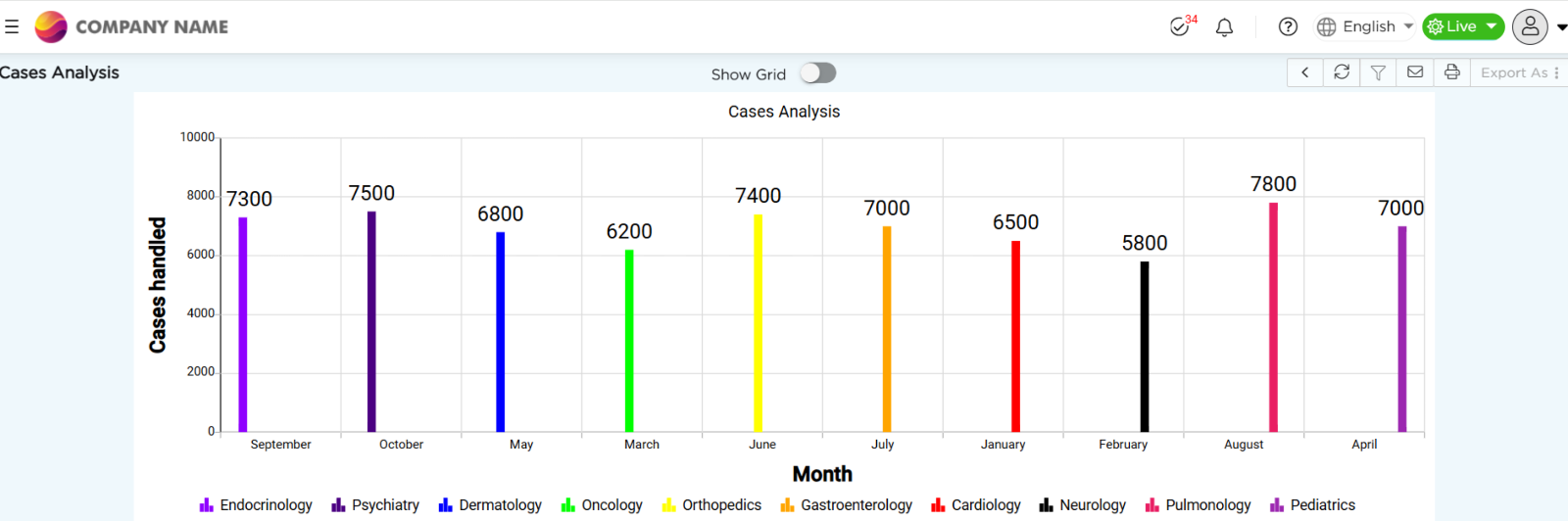
Task: Toggle Endocrinology series in legend
Action: [x=256, y=505]
